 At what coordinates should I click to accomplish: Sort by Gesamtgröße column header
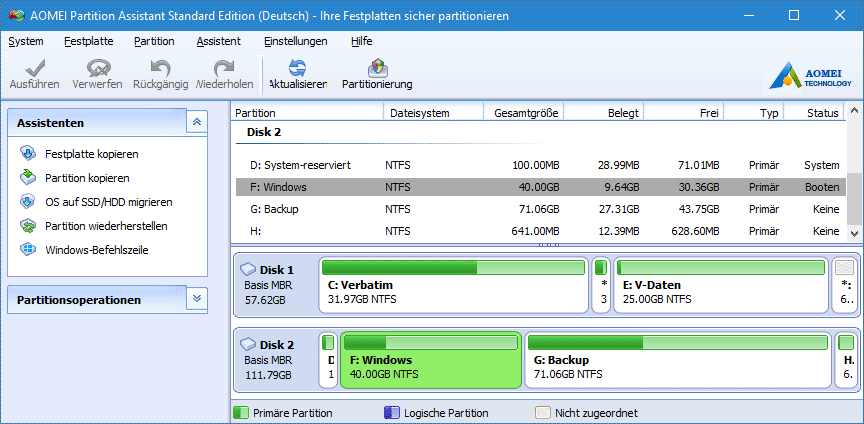pyautogui.click(x=523, y=113)
